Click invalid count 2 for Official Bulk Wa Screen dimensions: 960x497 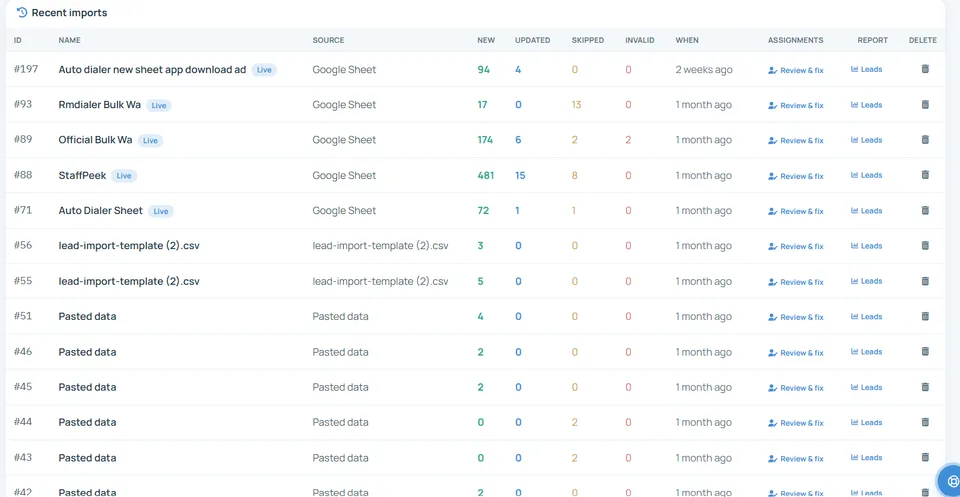pos(628,140)
